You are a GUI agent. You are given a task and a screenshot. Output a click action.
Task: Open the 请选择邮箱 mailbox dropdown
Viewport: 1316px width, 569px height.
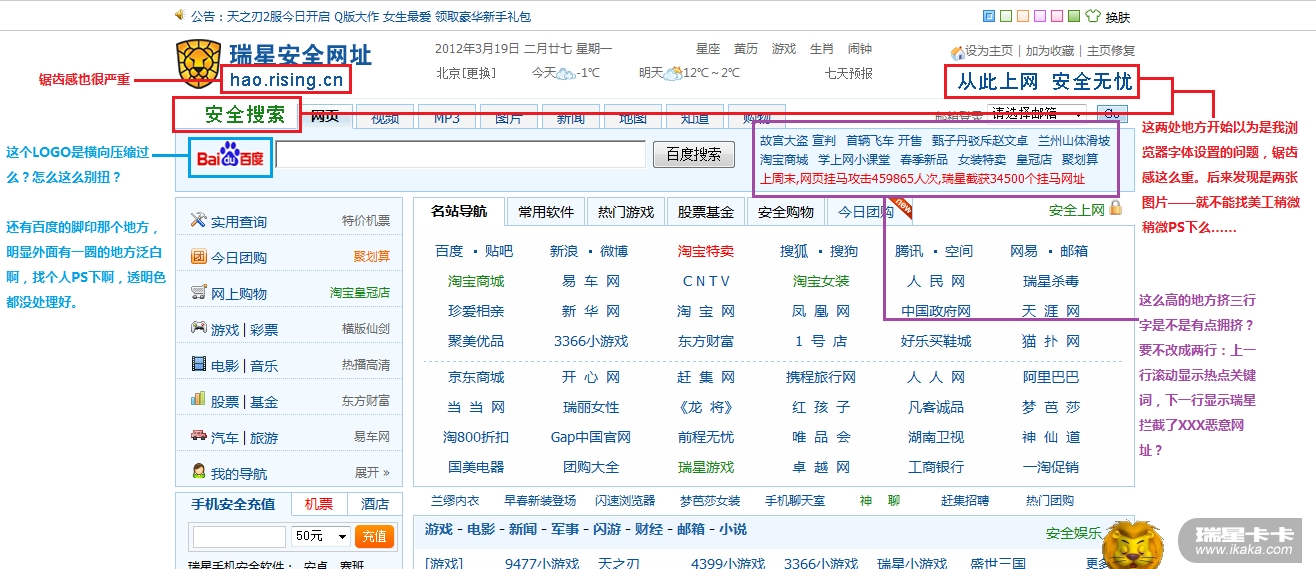pyautogui.click(x=1036, y=113)
